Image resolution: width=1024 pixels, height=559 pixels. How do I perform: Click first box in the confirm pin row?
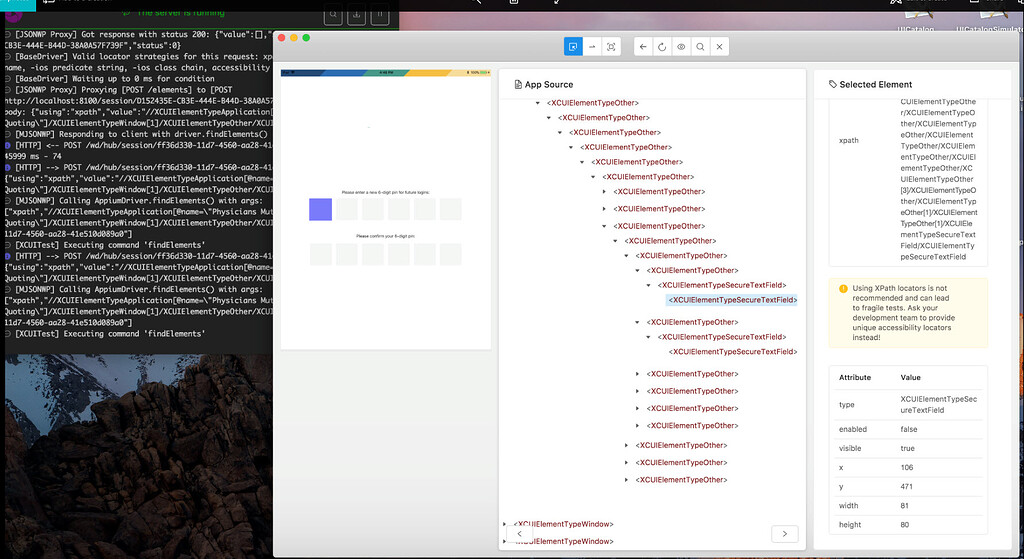[x=320, y=254]
